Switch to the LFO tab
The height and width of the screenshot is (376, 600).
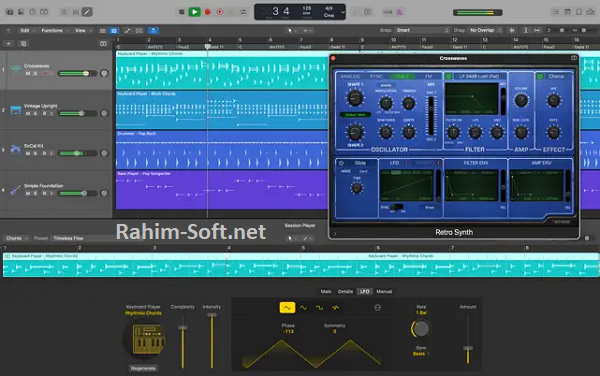[x=364, y=291]
